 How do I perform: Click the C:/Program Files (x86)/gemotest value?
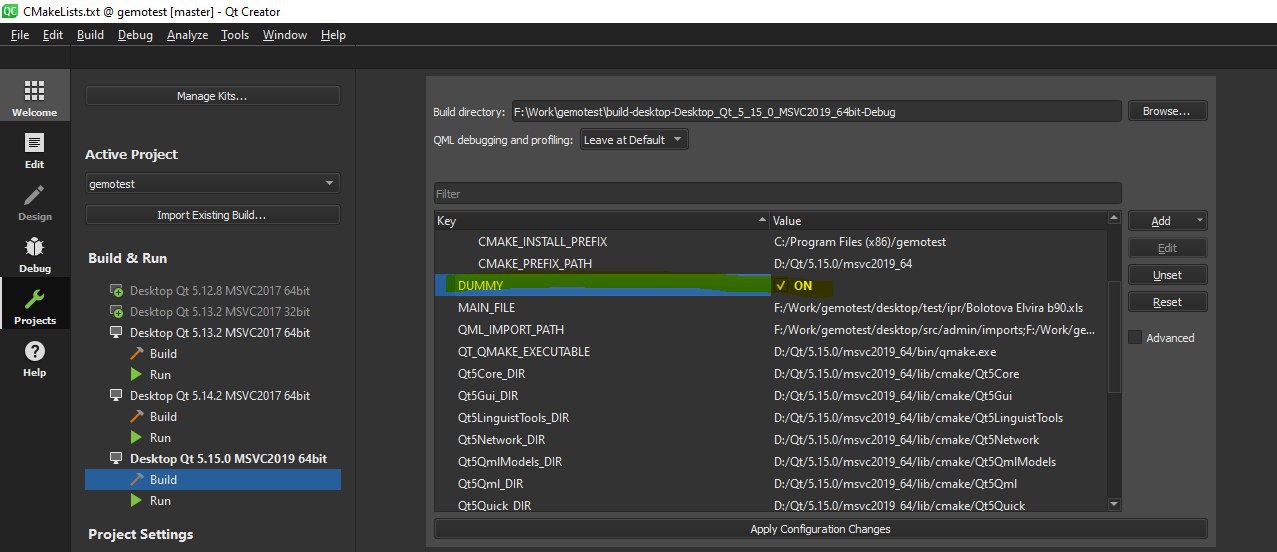(860, 242)
